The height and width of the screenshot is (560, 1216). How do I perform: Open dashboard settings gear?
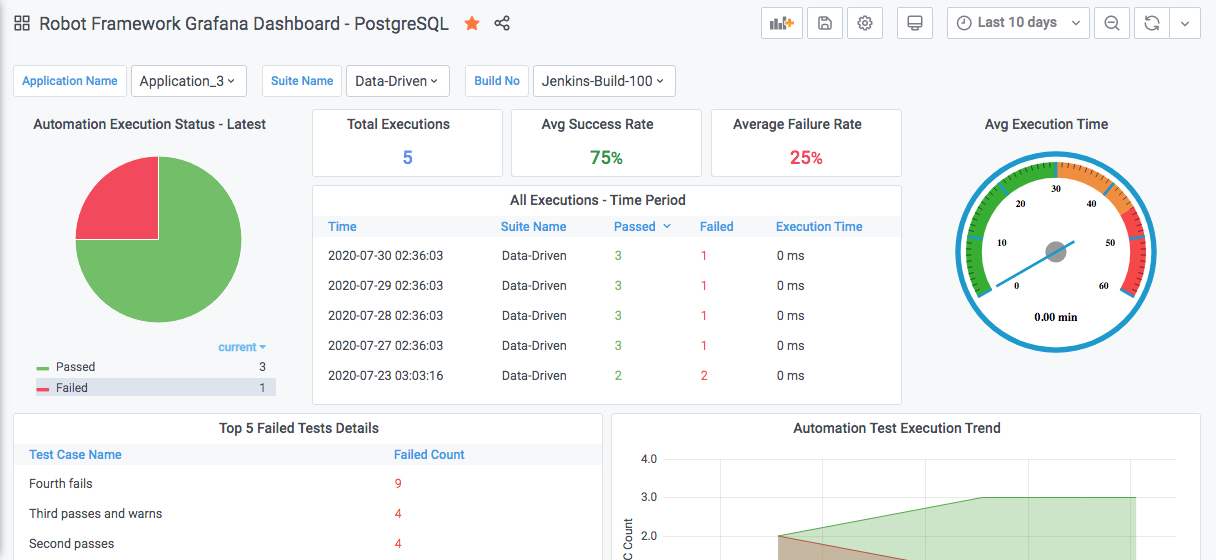(x=865, y=23)
